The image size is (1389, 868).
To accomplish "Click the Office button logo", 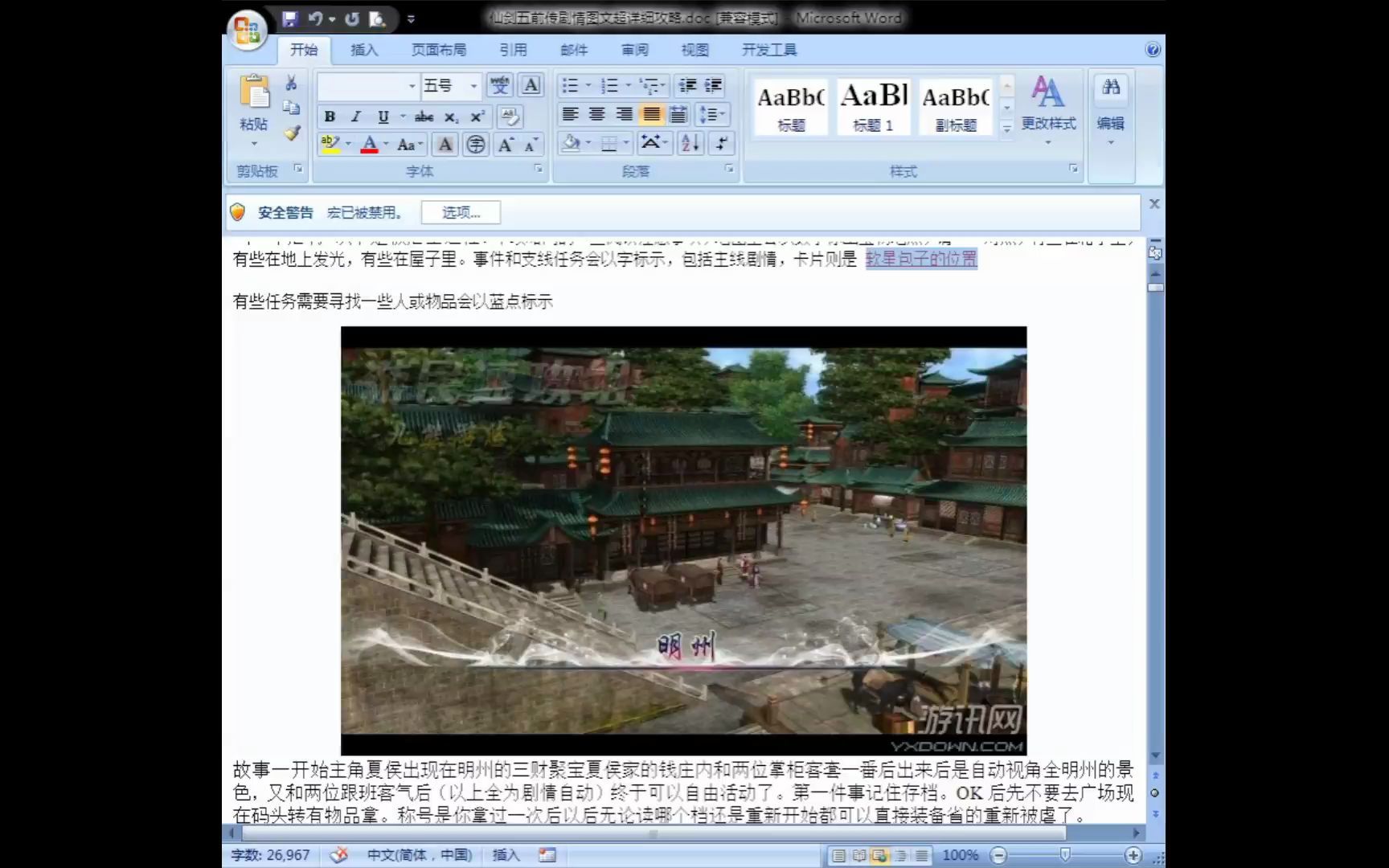I will tap(247, 31).
